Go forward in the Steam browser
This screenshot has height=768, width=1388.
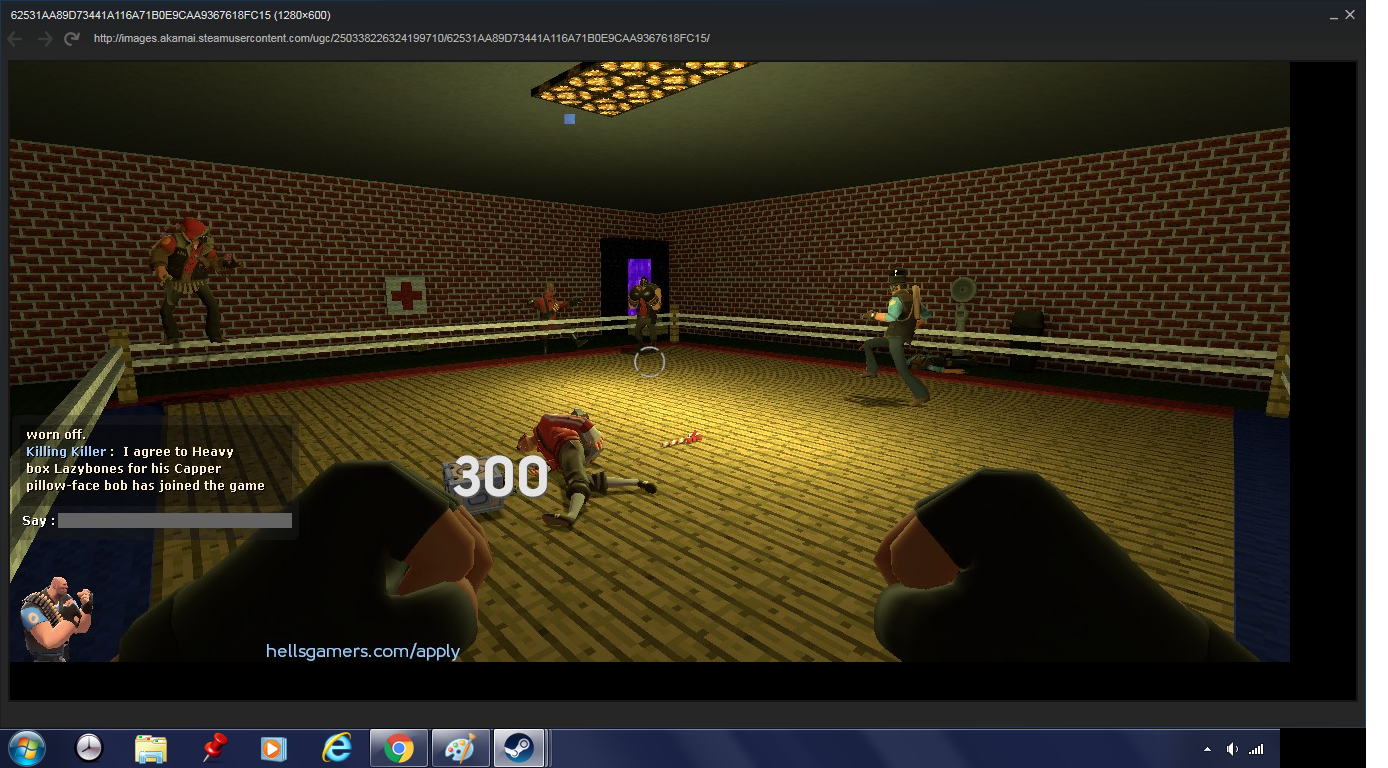(x=44, y=38)
